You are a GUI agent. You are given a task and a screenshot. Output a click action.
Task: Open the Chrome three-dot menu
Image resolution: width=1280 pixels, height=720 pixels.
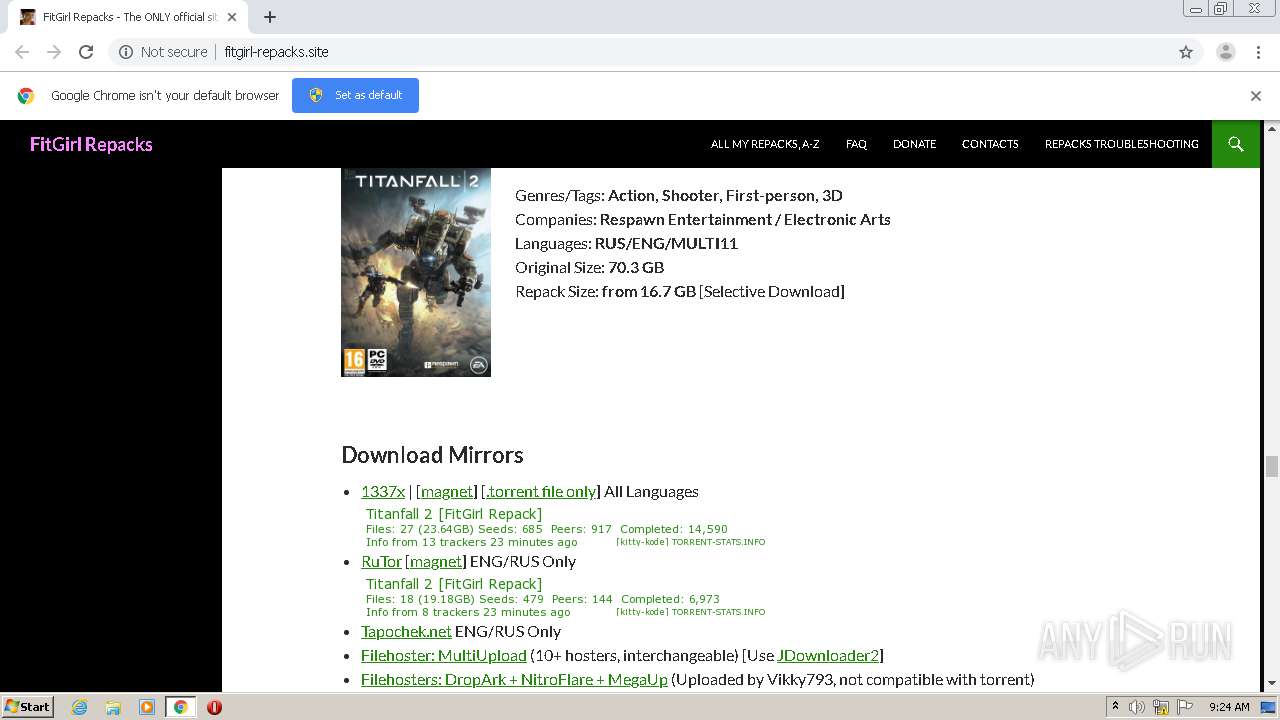click(1259, 52)
